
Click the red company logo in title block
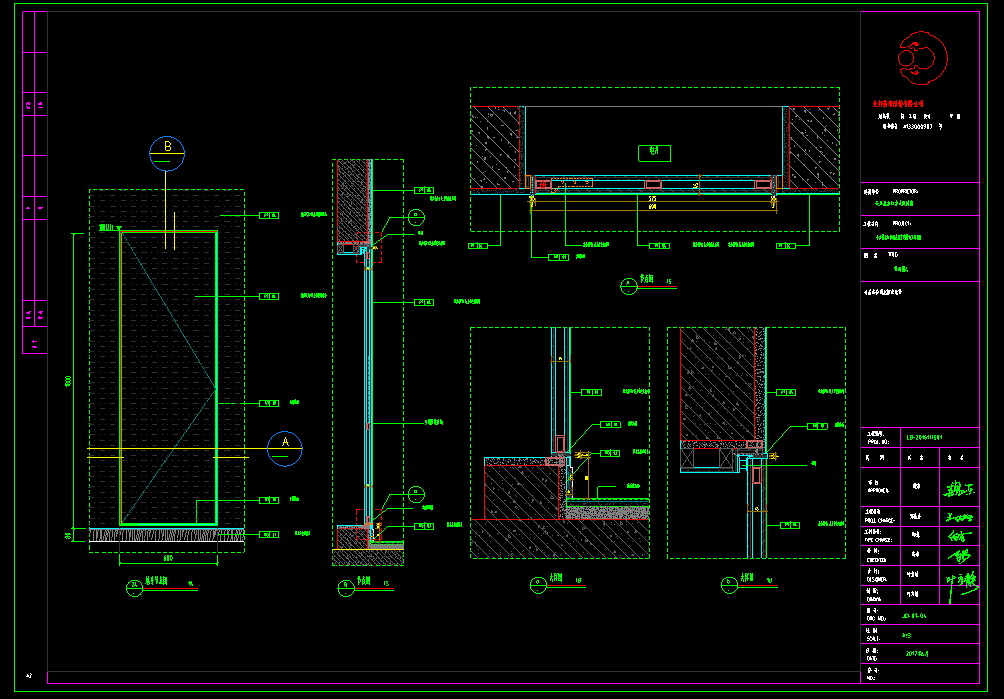(x=918, y=57)
